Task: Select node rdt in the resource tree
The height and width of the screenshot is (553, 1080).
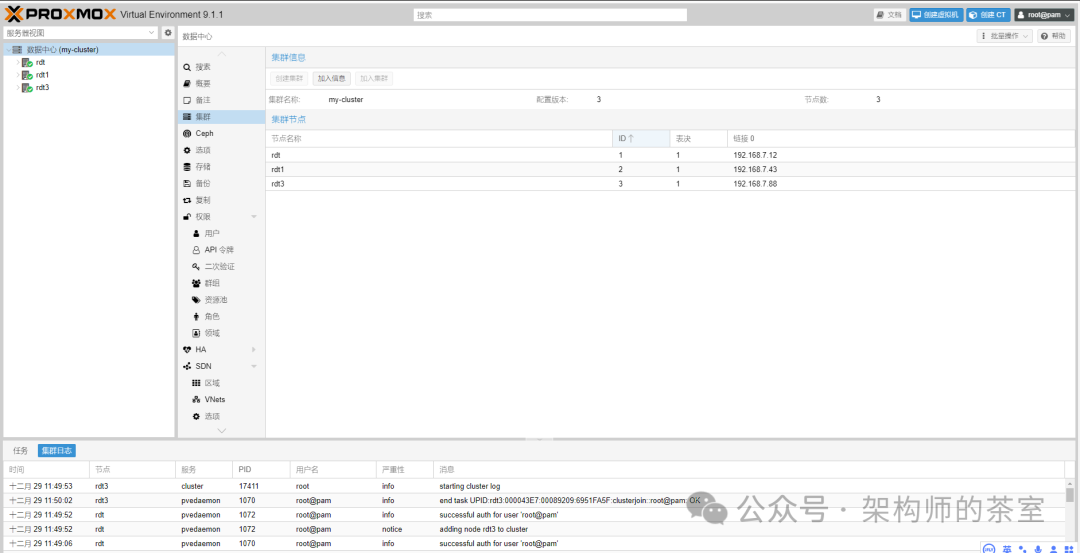Action: pos(40,62)
